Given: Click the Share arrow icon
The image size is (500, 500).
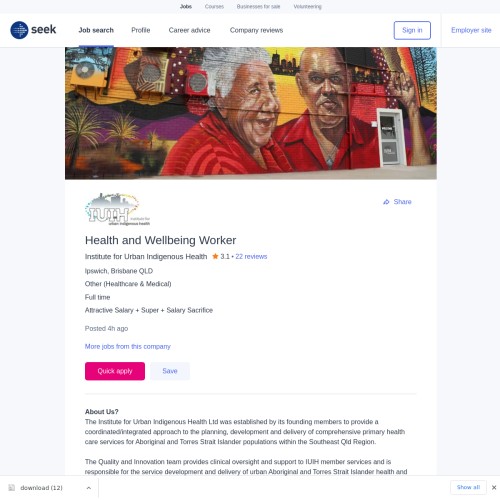Looking at the screenshot, I should pyautogui.click(x=386, y=202).
